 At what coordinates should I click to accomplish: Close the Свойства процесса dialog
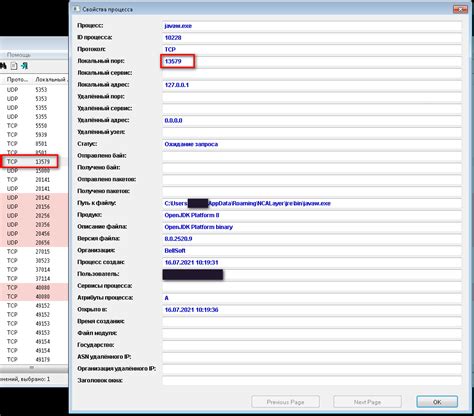pos(460,9)
